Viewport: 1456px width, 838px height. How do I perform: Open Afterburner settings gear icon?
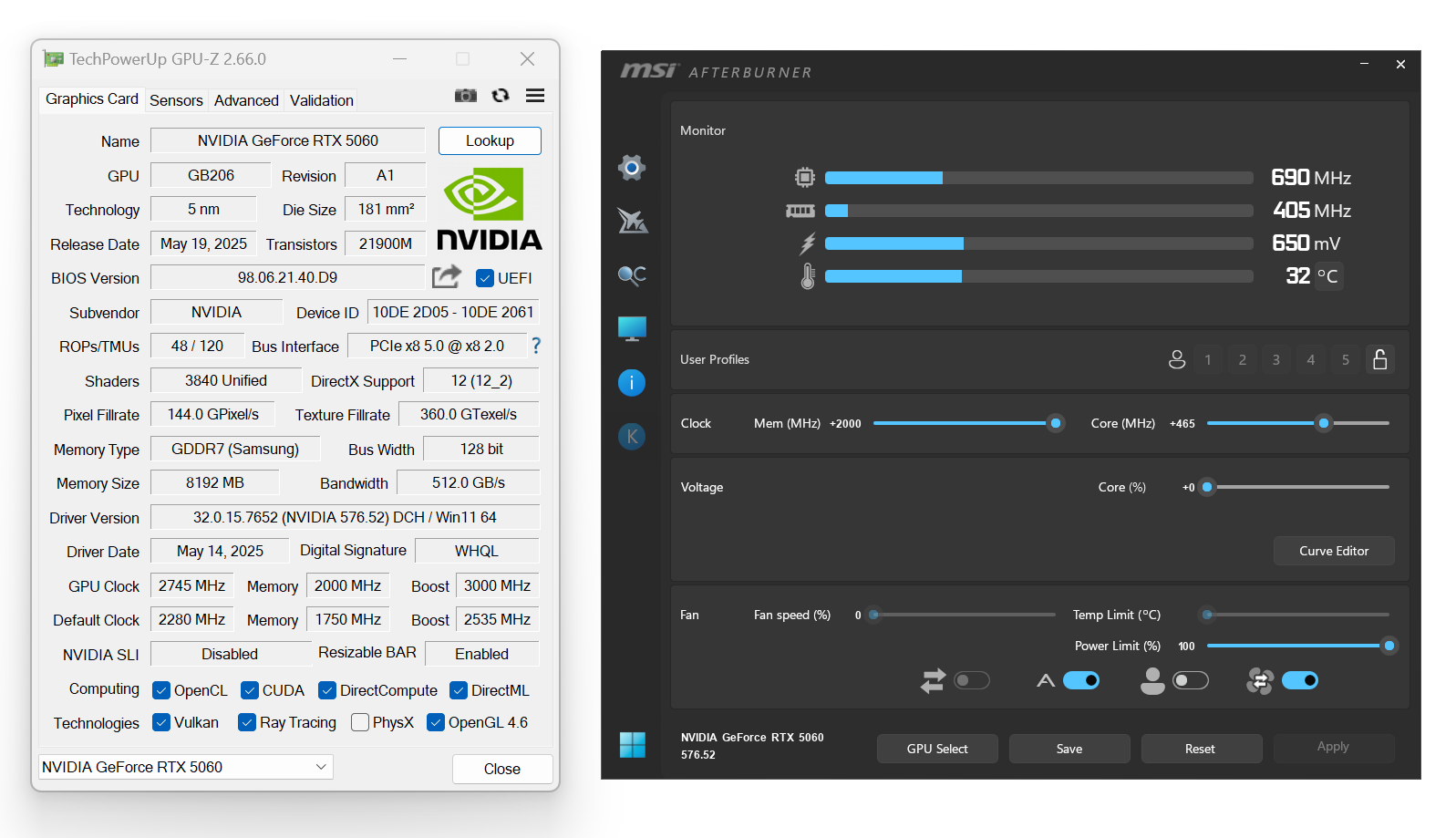(x=632, y=167)
